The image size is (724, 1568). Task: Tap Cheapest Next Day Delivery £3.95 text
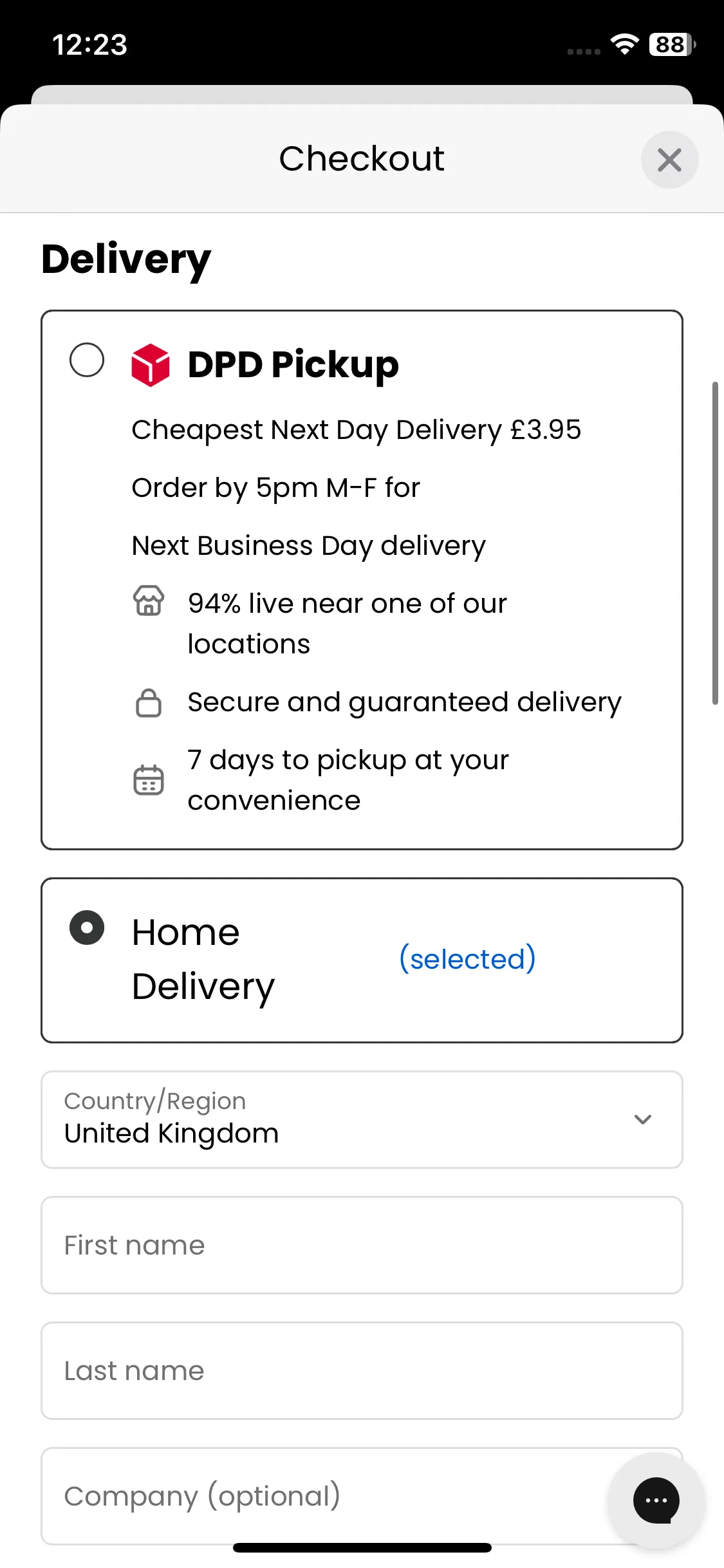click(x=357, y=430)
